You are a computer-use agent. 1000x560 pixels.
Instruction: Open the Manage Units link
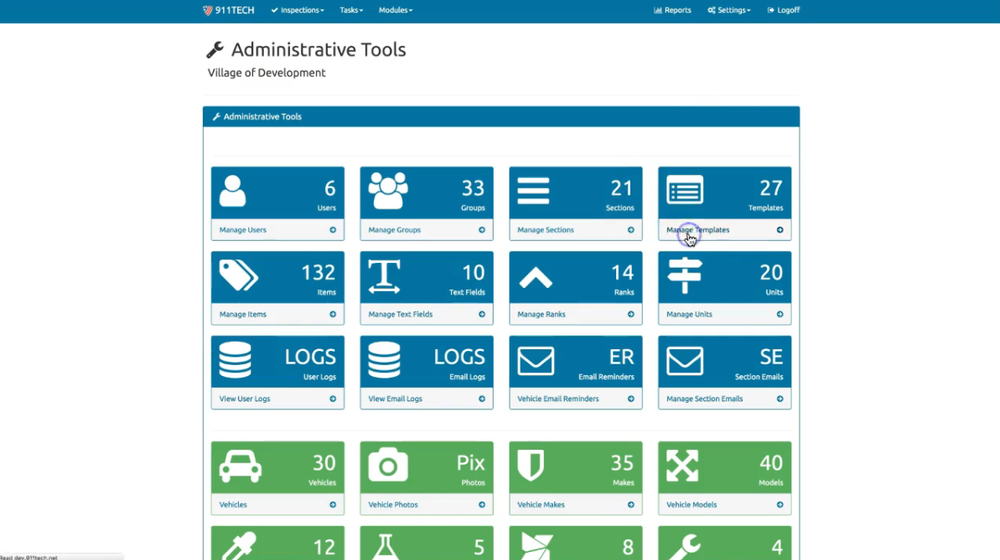[689, 314]
